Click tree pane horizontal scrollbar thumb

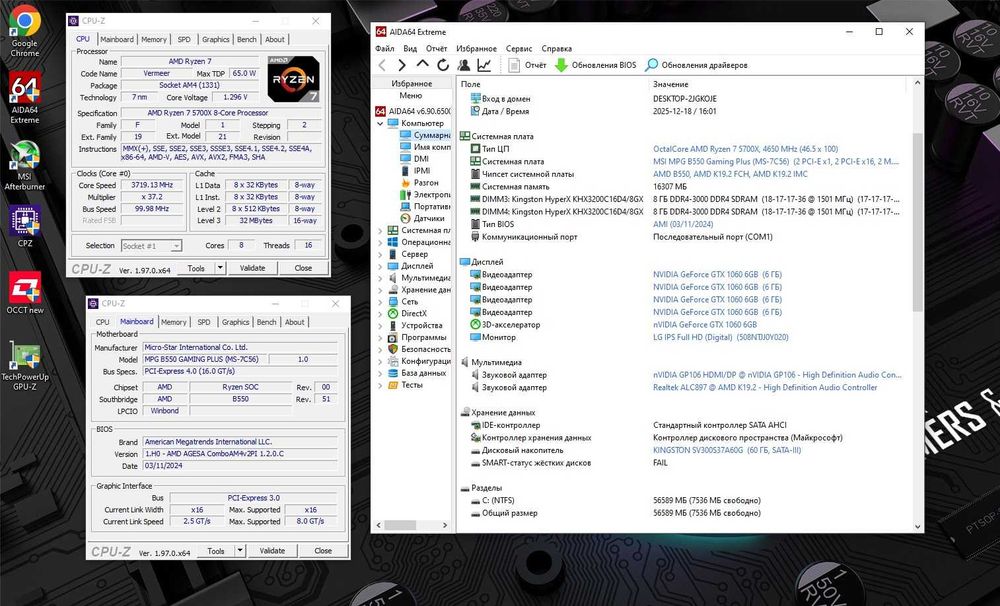[401, 525]
